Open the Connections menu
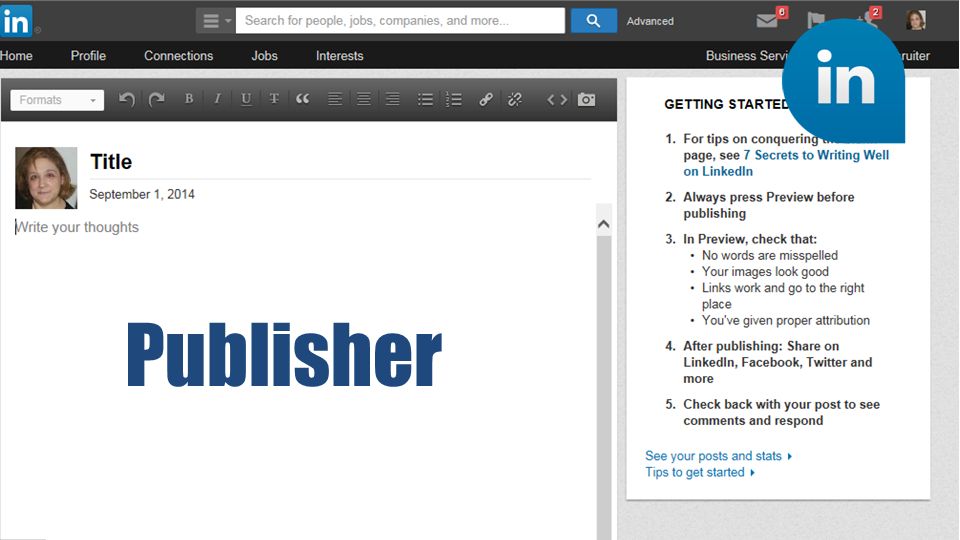 (x=179, y=56)
